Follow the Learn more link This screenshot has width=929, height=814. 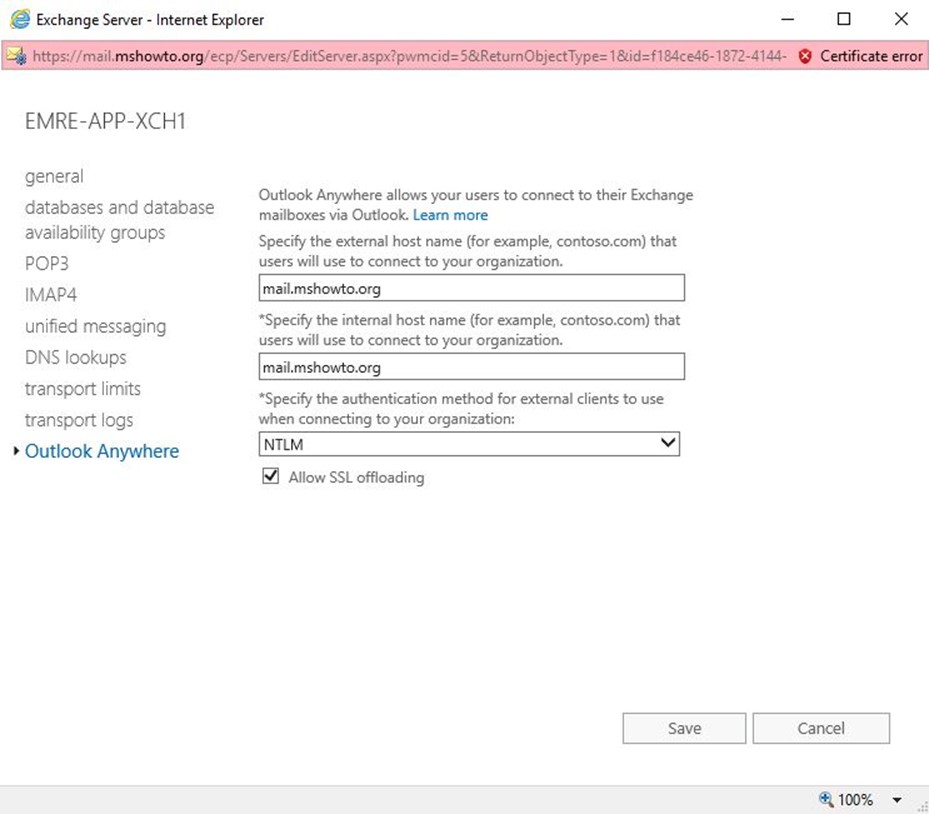click(450, 215)
